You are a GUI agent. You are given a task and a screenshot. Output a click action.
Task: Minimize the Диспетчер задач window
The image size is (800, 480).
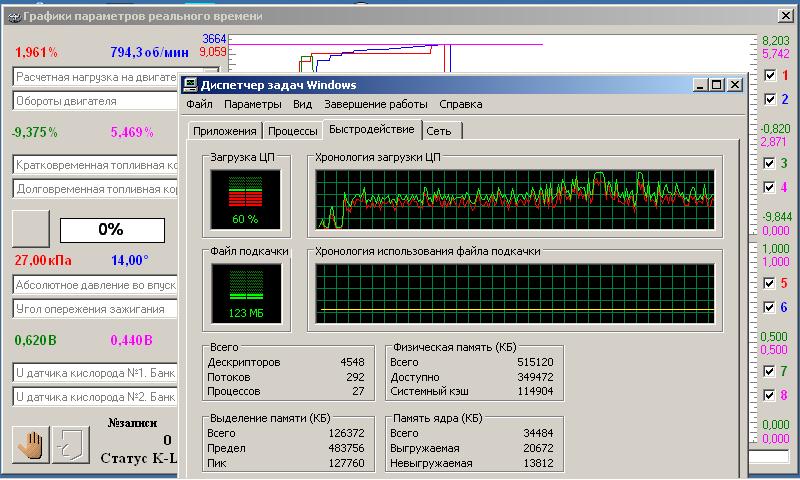click(x=701, y=85)
